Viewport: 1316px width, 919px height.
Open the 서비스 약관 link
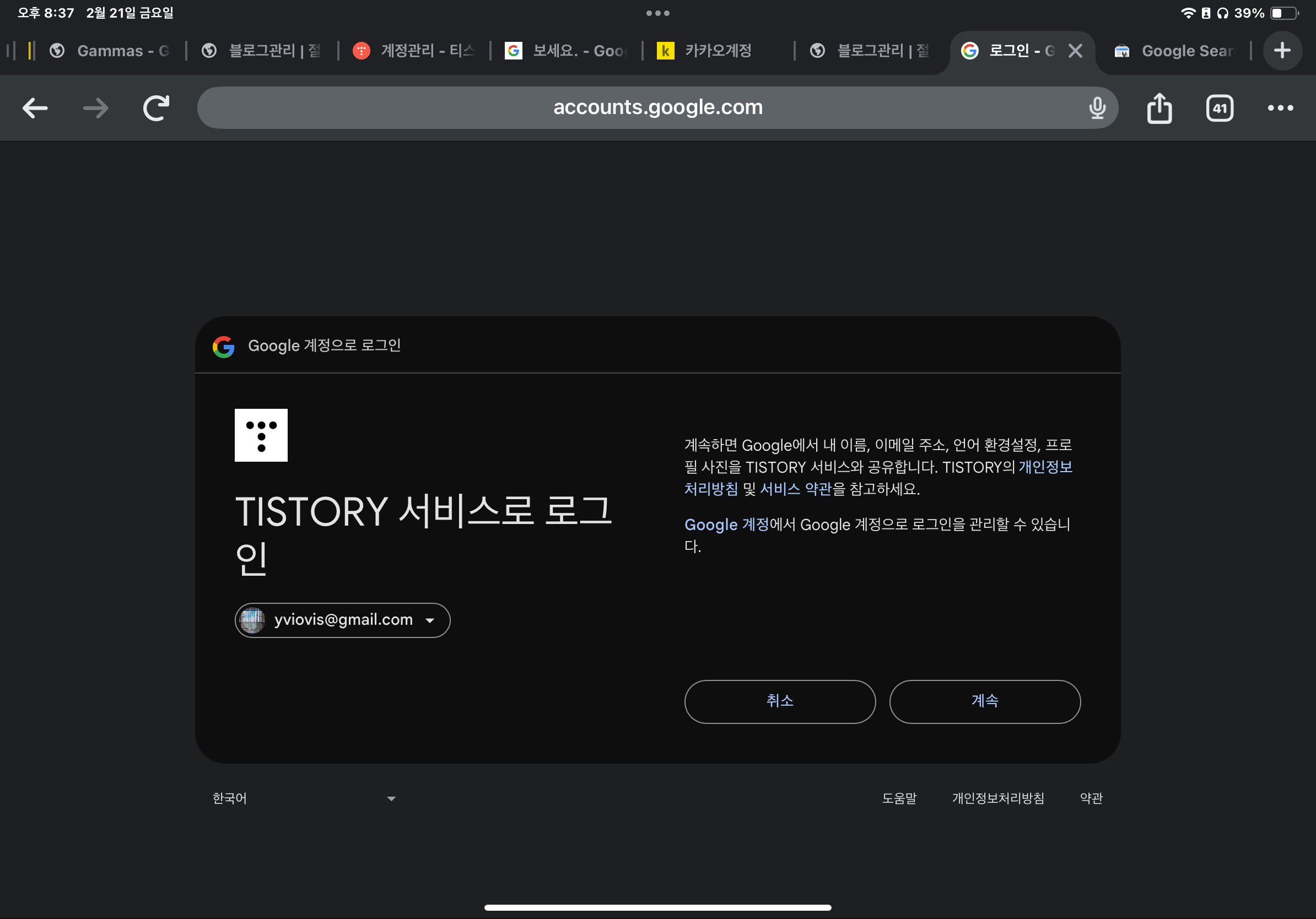[x=795, y=489]
